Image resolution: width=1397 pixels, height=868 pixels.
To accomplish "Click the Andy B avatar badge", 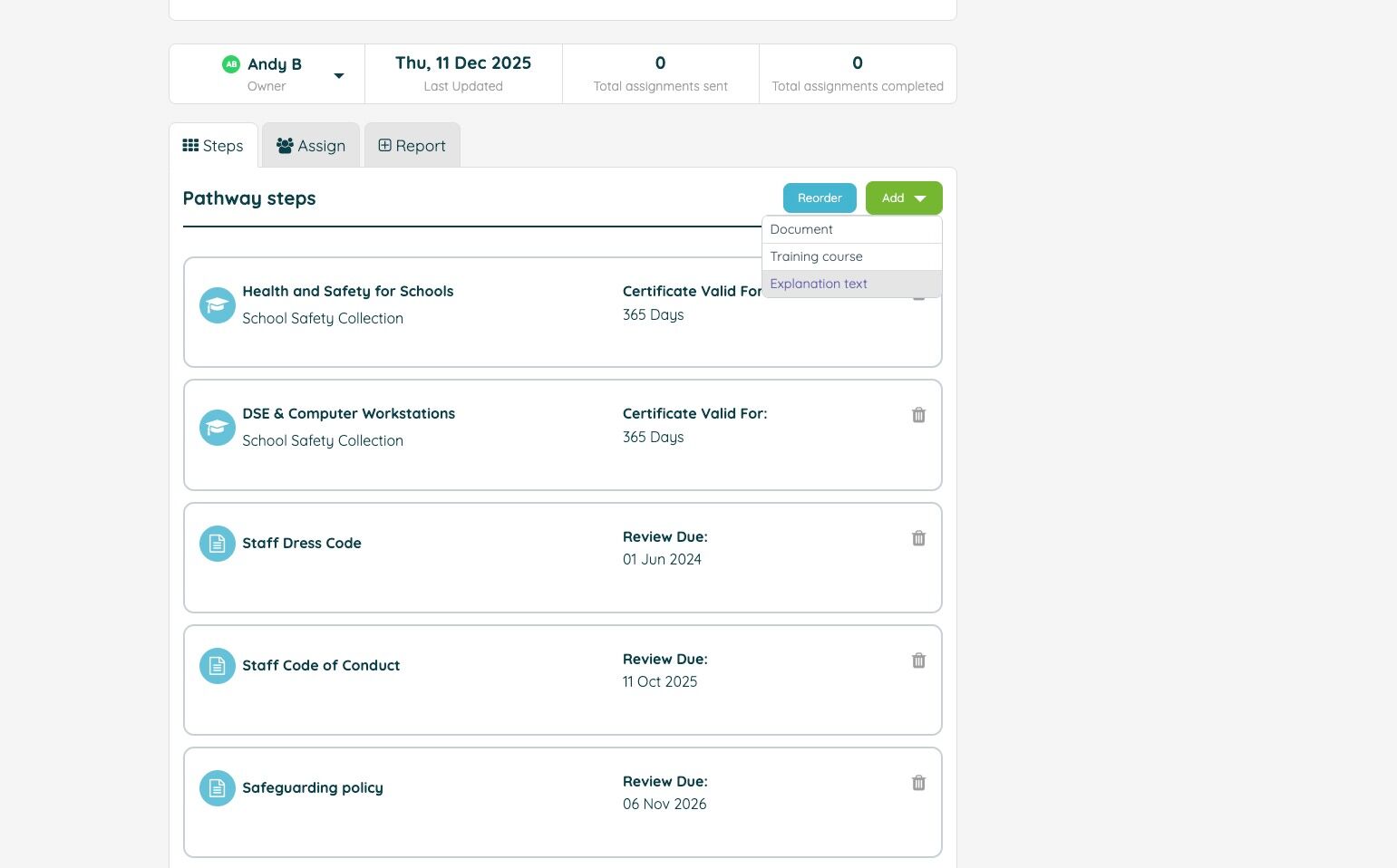I will (231, 64).
